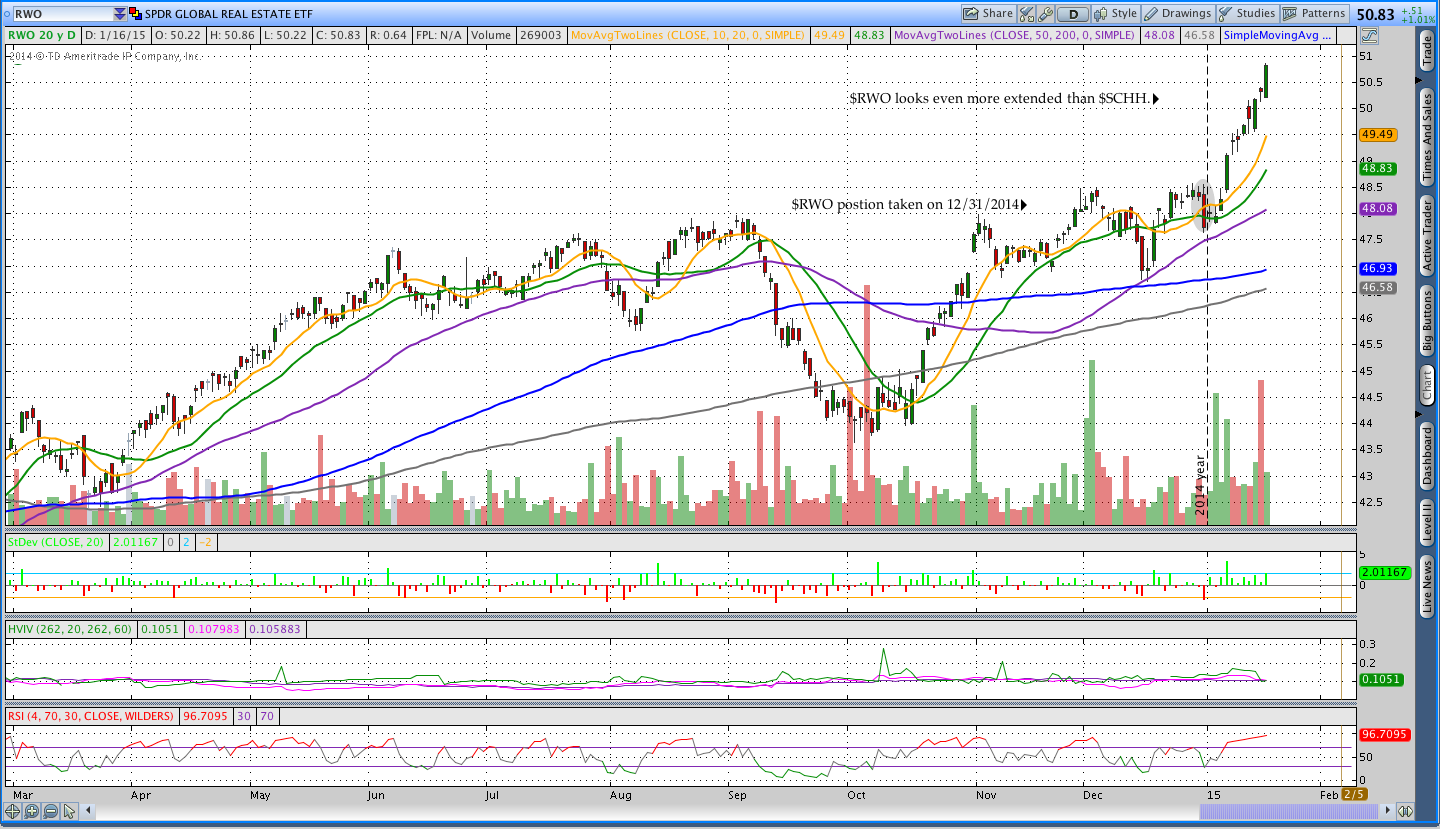Click the expand time axis double-arrow icon
This screenshot has height=829, width=1440.
click(x=1404, y=811)
